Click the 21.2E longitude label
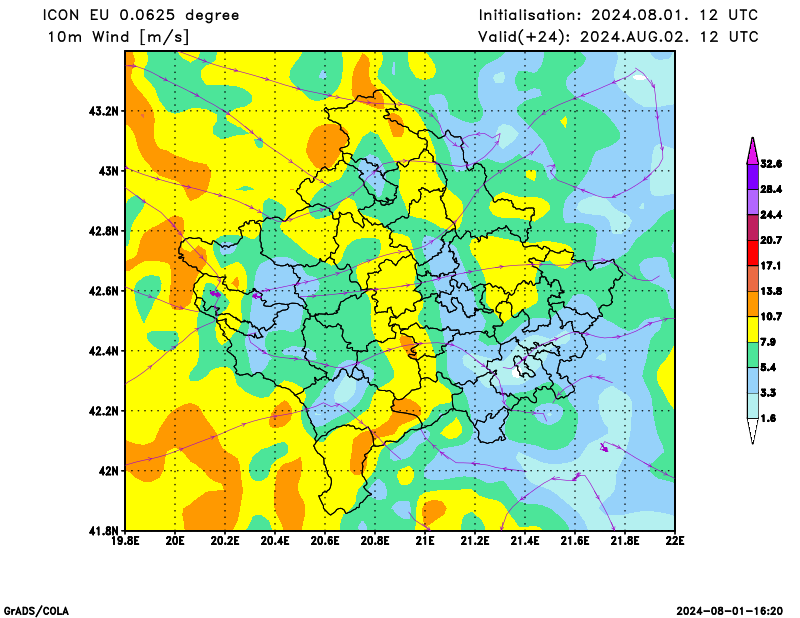The width and height of the screenshot is (800, 618). tap(475, 540)
